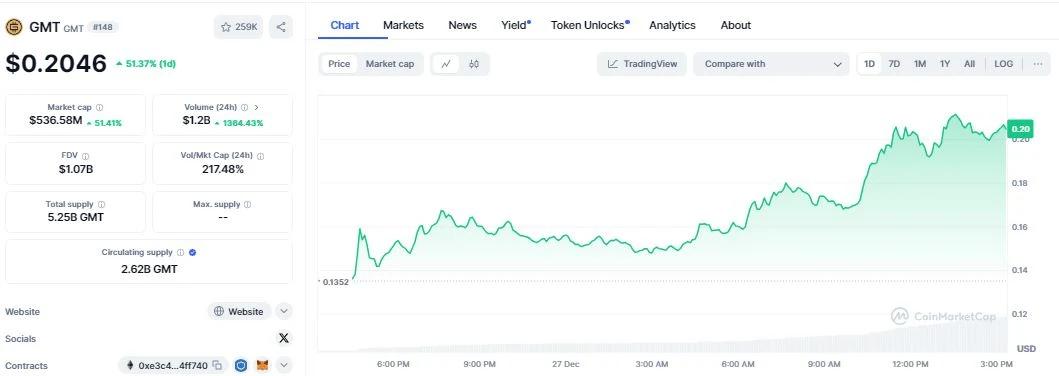Viewport: 1059px width, 376px height.
Task: Open the X social link icon
Action: click(x=284, y=338)
